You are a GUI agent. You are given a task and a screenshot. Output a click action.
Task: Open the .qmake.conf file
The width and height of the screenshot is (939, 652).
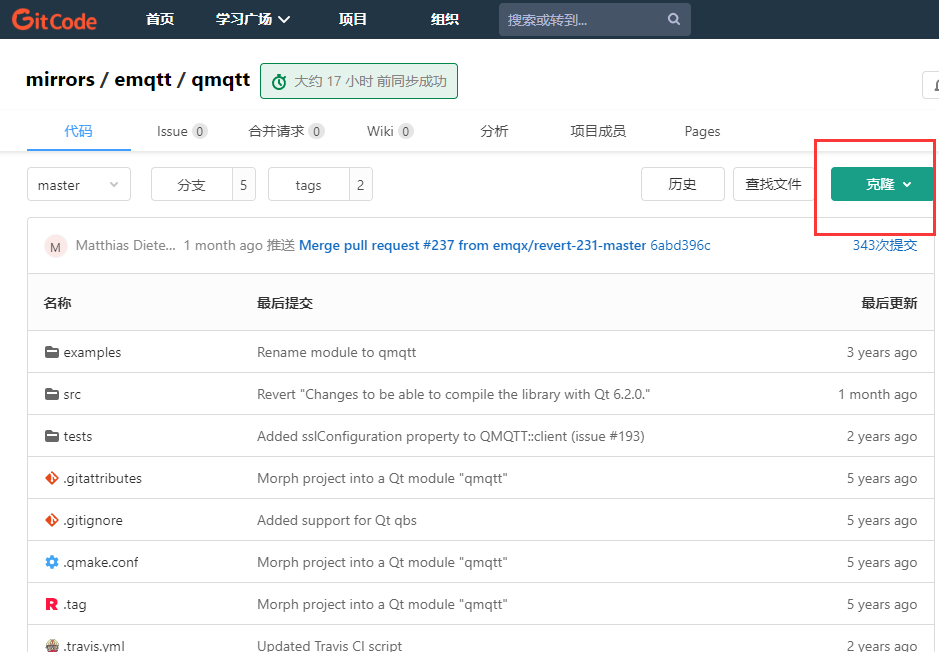point(101,562)
